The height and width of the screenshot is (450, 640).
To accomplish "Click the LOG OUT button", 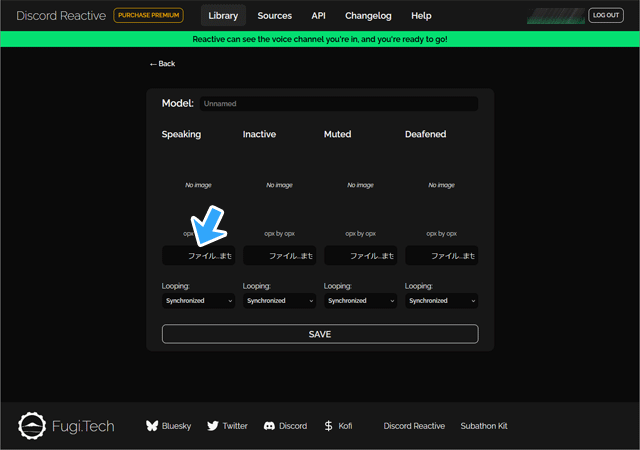I will tap(606, 16).
